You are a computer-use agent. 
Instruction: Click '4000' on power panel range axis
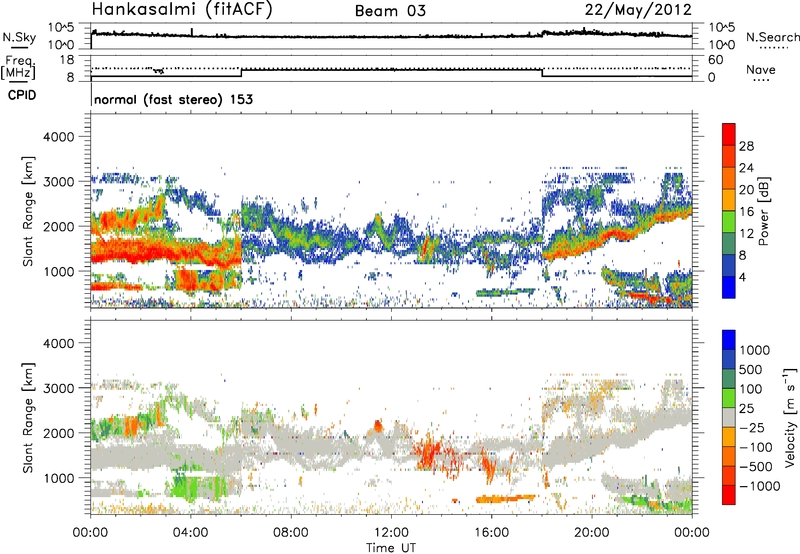pos(58,137)
